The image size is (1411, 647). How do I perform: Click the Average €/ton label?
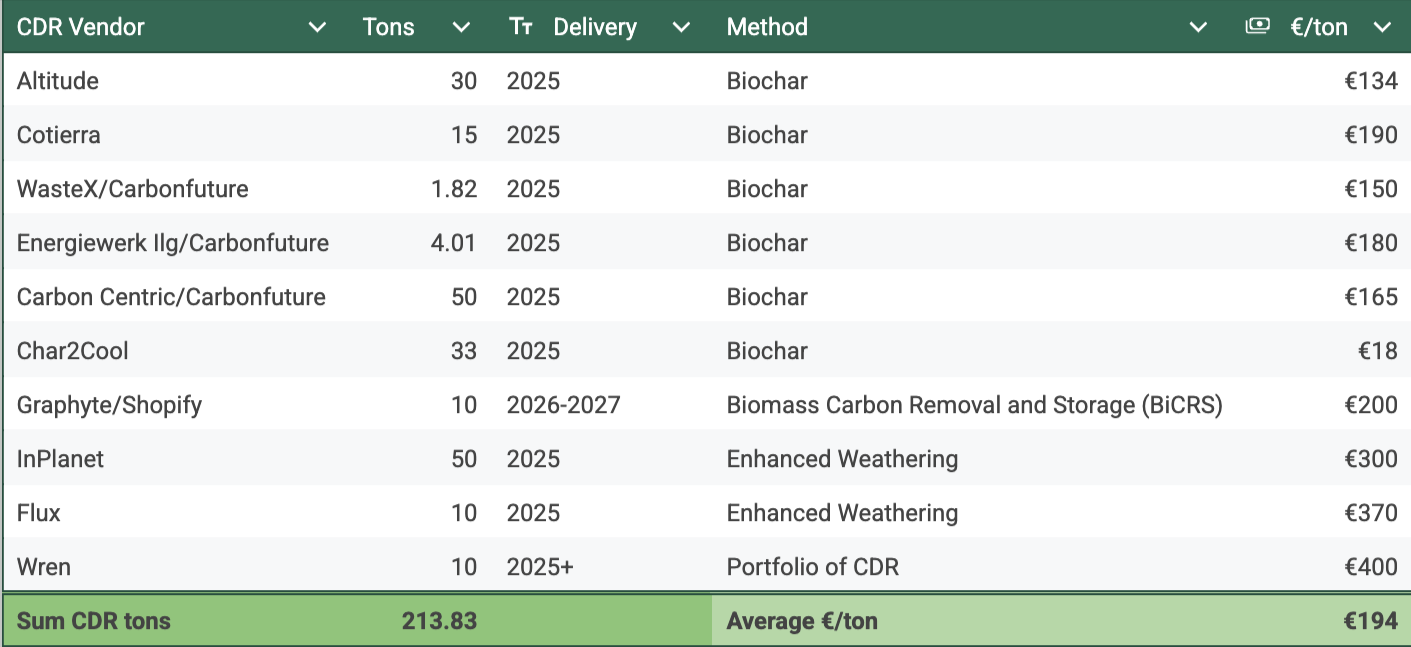(x=802, y=621)
